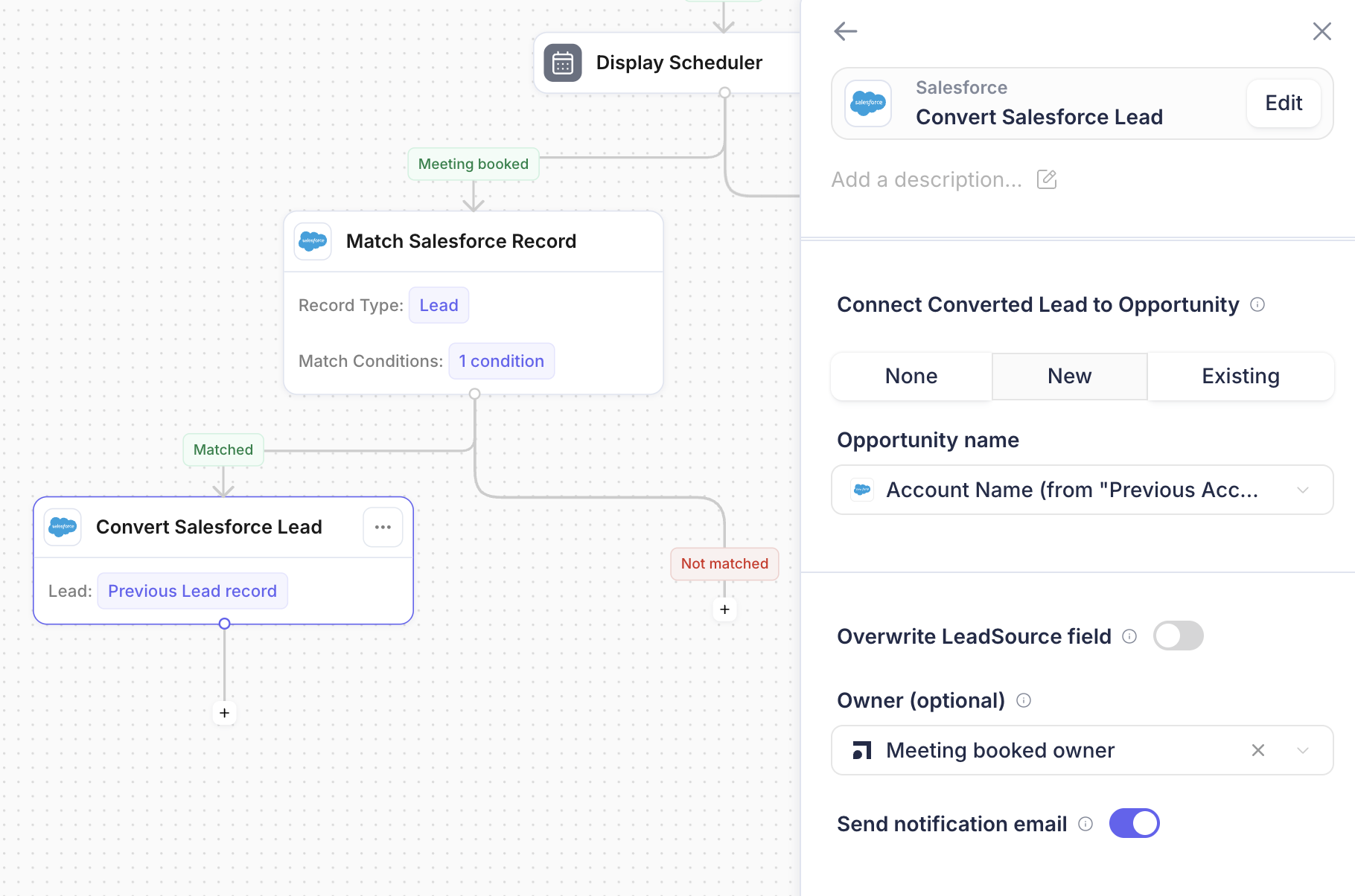The image size is (1355, 896).
Task: Click the Match Conditions label
Action: 371,361
